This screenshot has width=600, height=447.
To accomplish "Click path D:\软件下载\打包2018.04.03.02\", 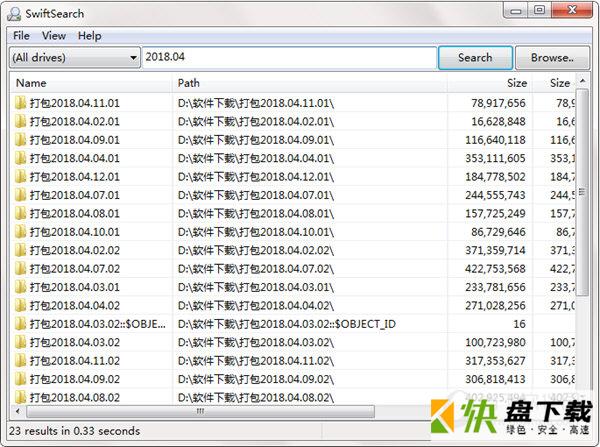I will click(256, 342).
